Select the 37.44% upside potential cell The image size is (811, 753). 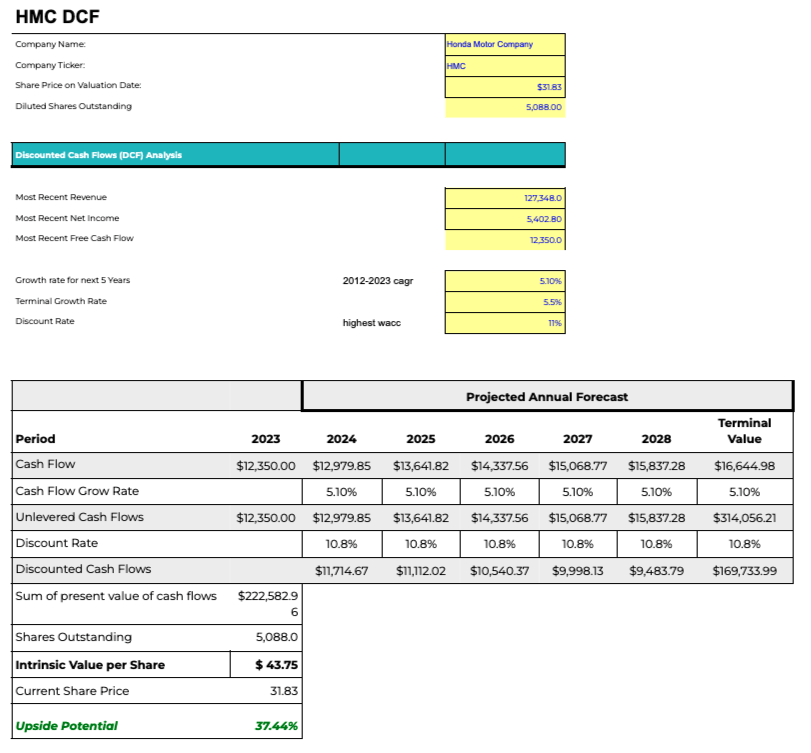click(266, 726)
